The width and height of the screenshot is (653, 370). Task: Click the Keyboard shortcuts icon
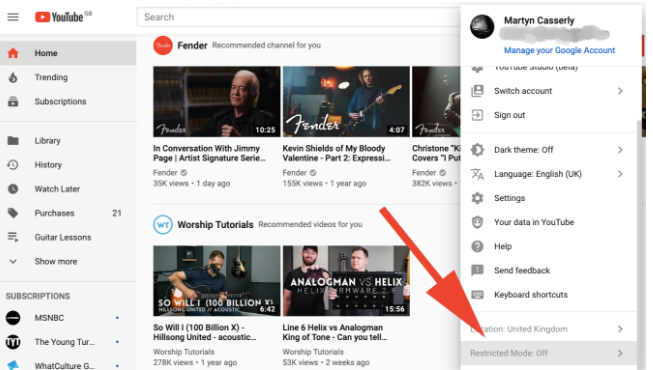tap(477, 295)
